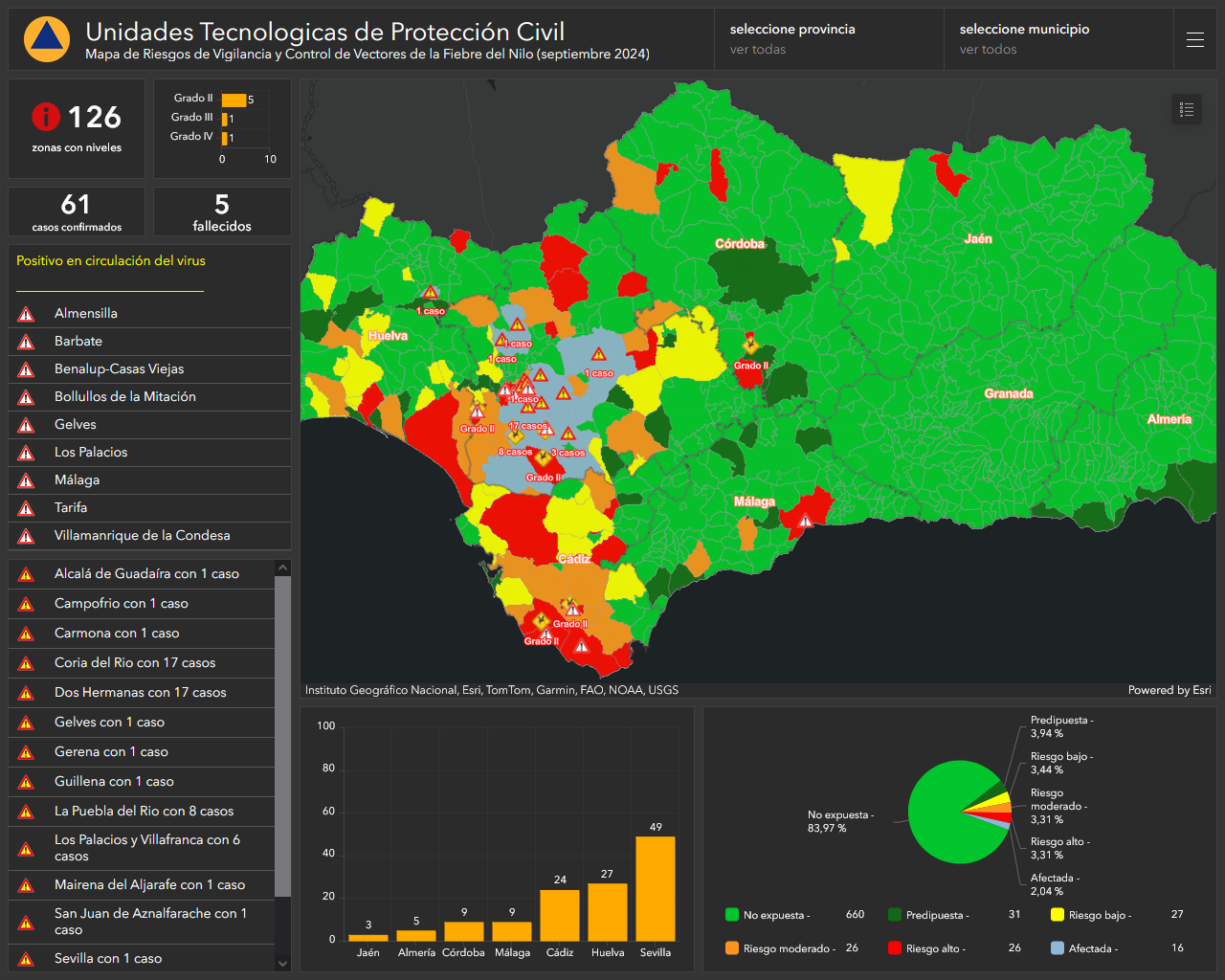Select Coria del Rio con 17 casos
1225x980 pixels.
point(142,663)
